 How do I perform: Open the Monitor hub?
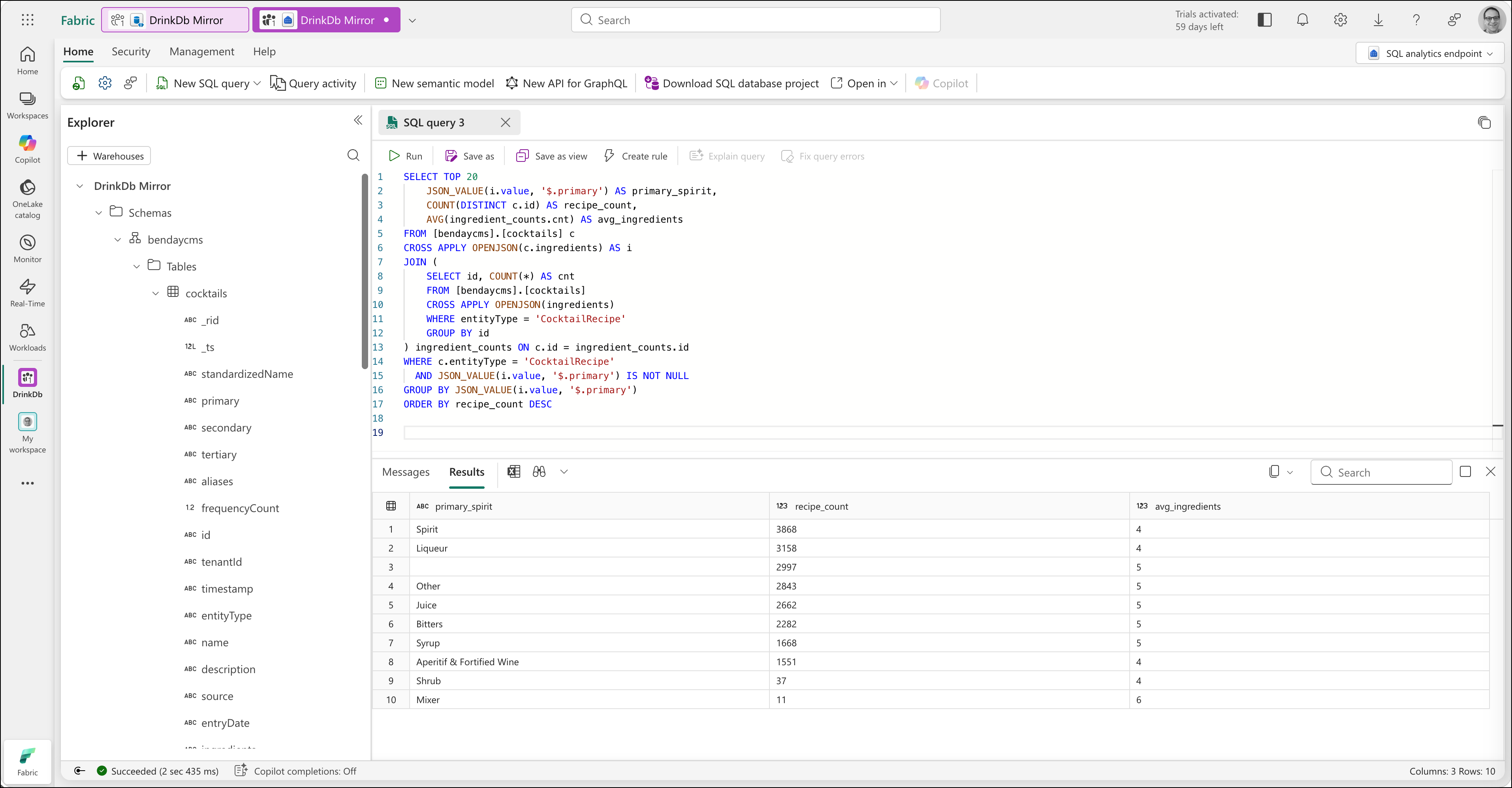[x=28, y=250]
